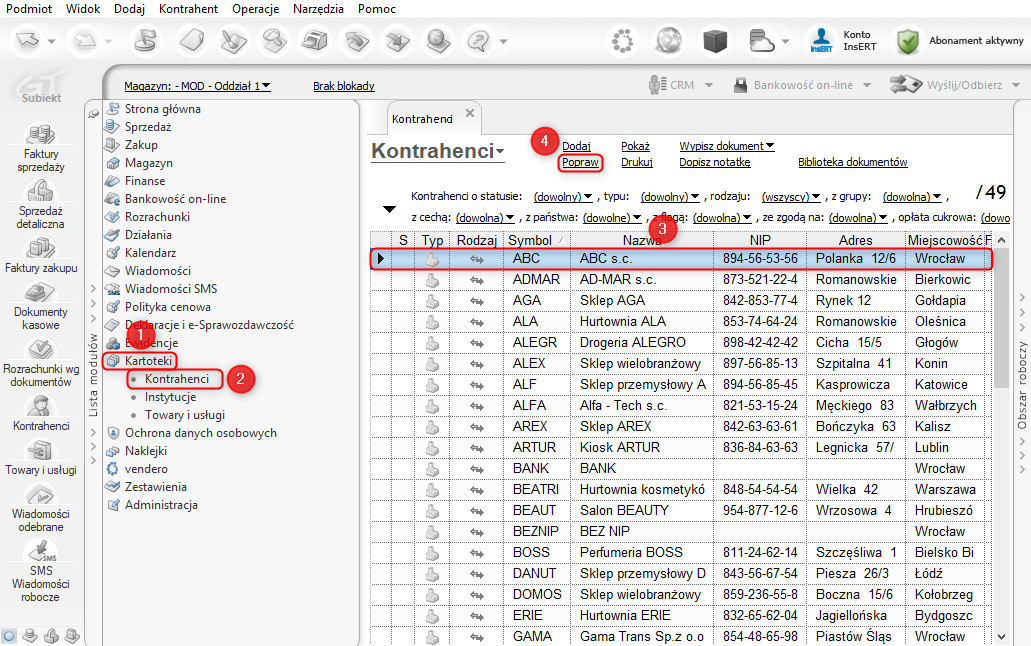Open Dodaj menu in menu bar
Image resolution: width=1031 pixels, height=646 pixels.
tap(129, 9)
